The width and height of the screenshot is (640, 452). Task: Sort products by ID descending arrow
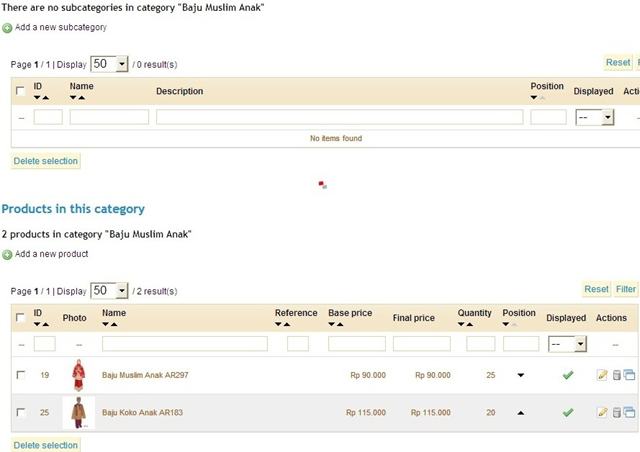pyautogui.click(x=37, y=324)
